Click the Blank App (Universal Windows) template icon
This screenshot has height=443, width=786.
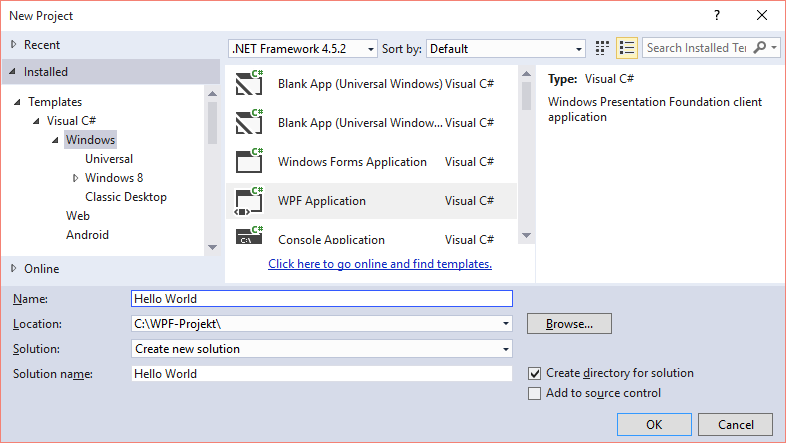point(249,83)
